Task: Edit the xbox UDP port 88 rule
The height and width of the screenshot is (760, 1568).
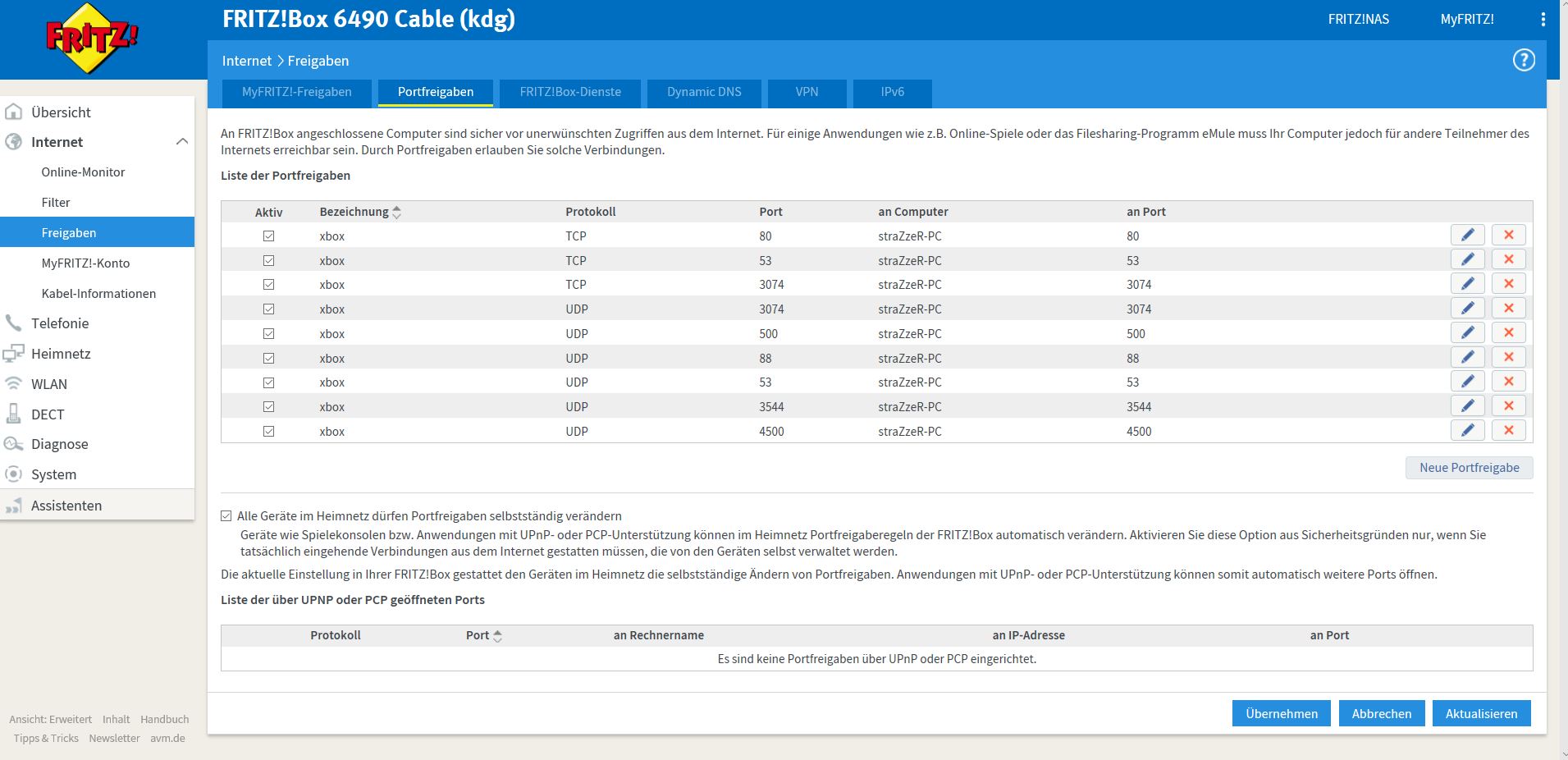Action: (x=1468, y=357)
